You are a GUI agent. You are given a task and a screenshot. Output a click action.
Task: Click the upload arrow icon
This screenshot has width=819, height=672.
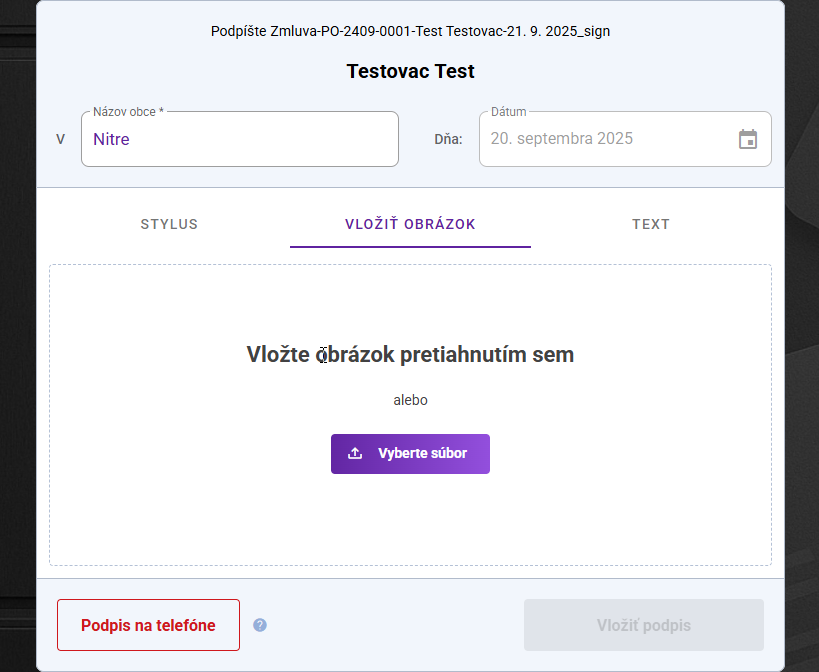click(355, 453)
